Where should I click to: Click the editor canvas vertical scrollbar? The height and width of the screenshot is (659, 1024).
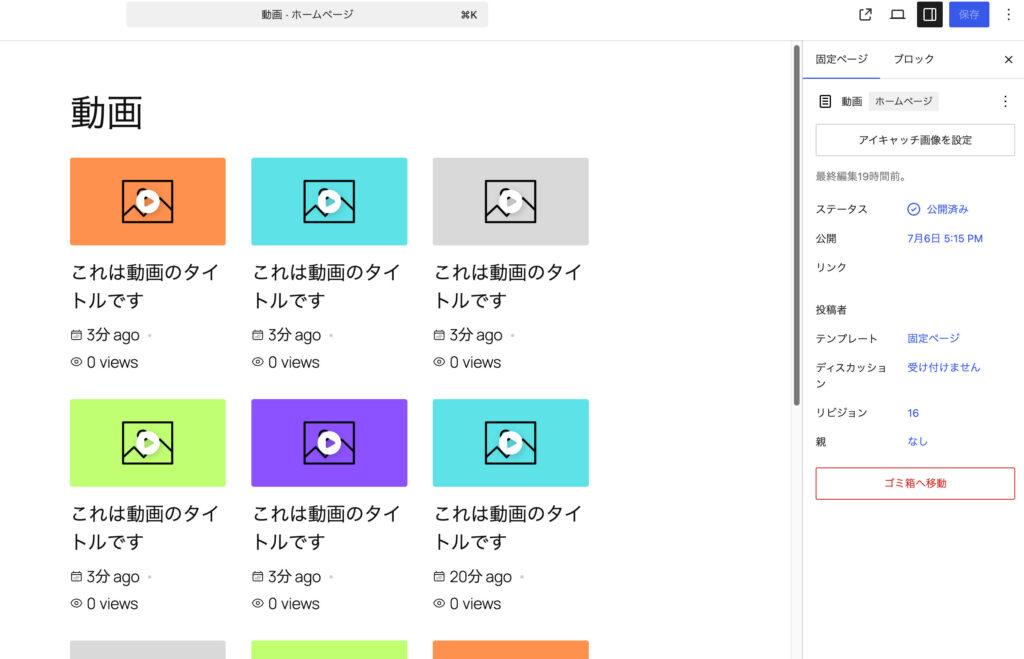pyautogui.click(x=797, y=225)
